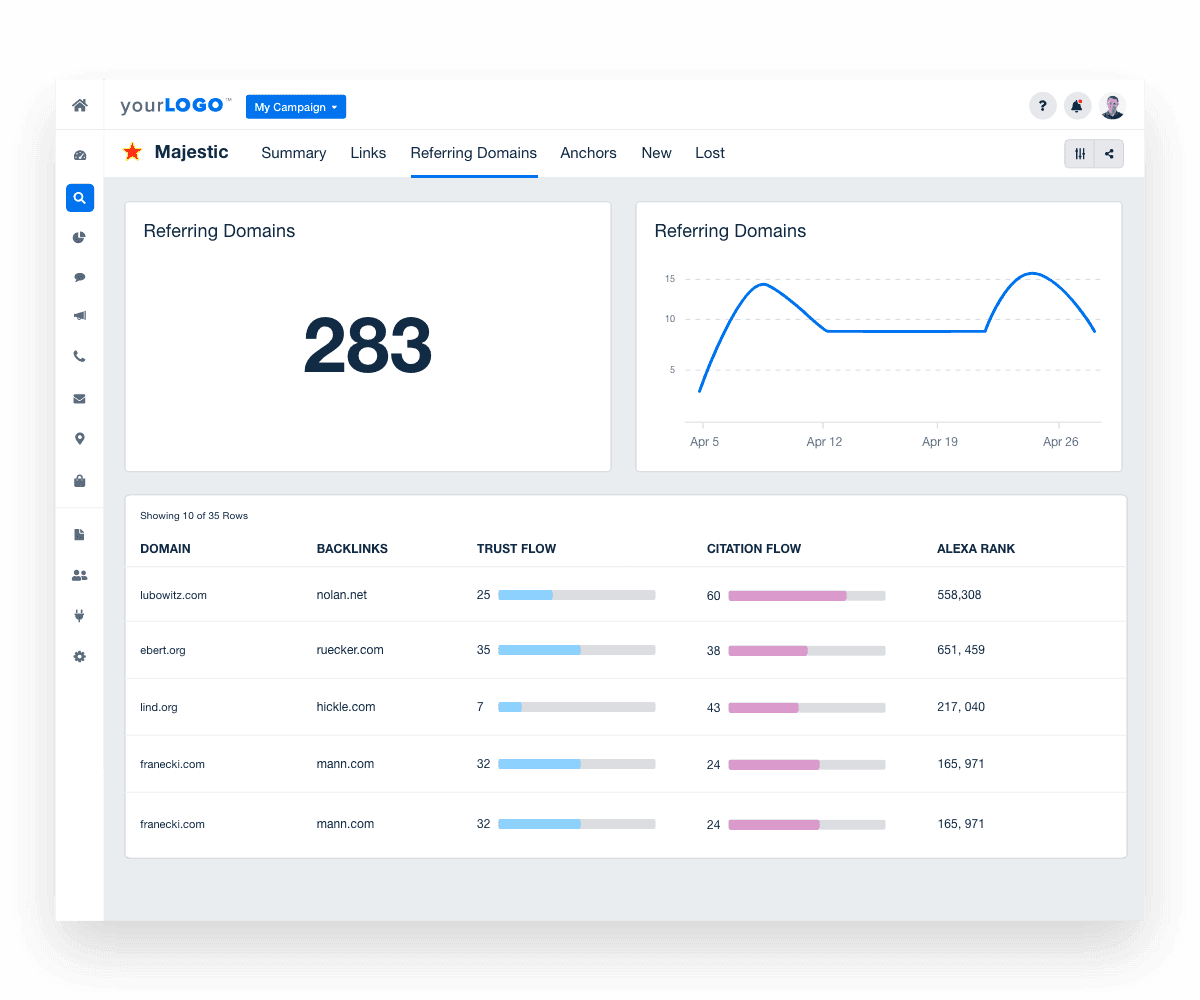
Task: Open the chat messages section
Action: pos(80,277)
